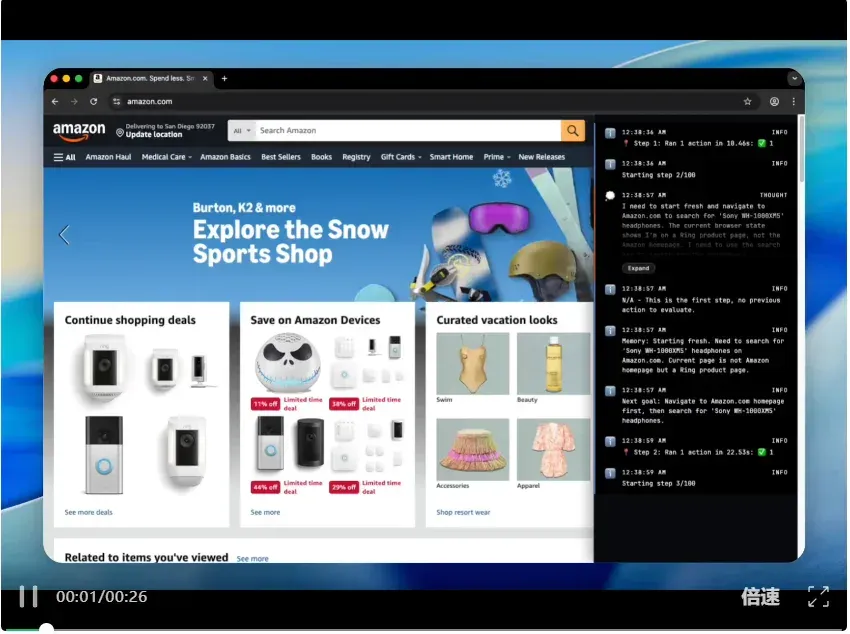Reload the Amazon page
The height and width of the screenshot is (634, 850).
pyautogui.click(x=94, y=101)
